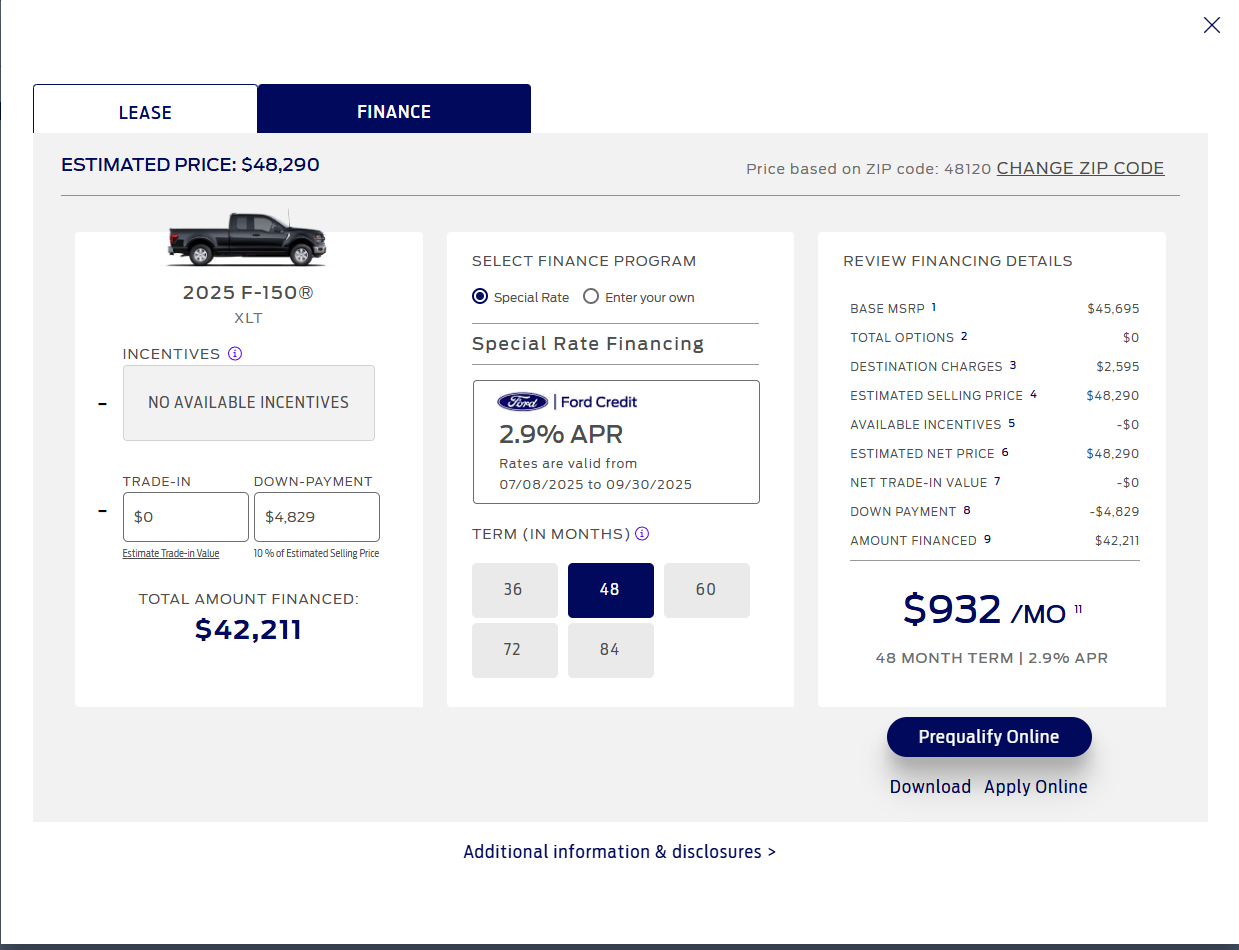Pick the 72 month term

[514, 650]
